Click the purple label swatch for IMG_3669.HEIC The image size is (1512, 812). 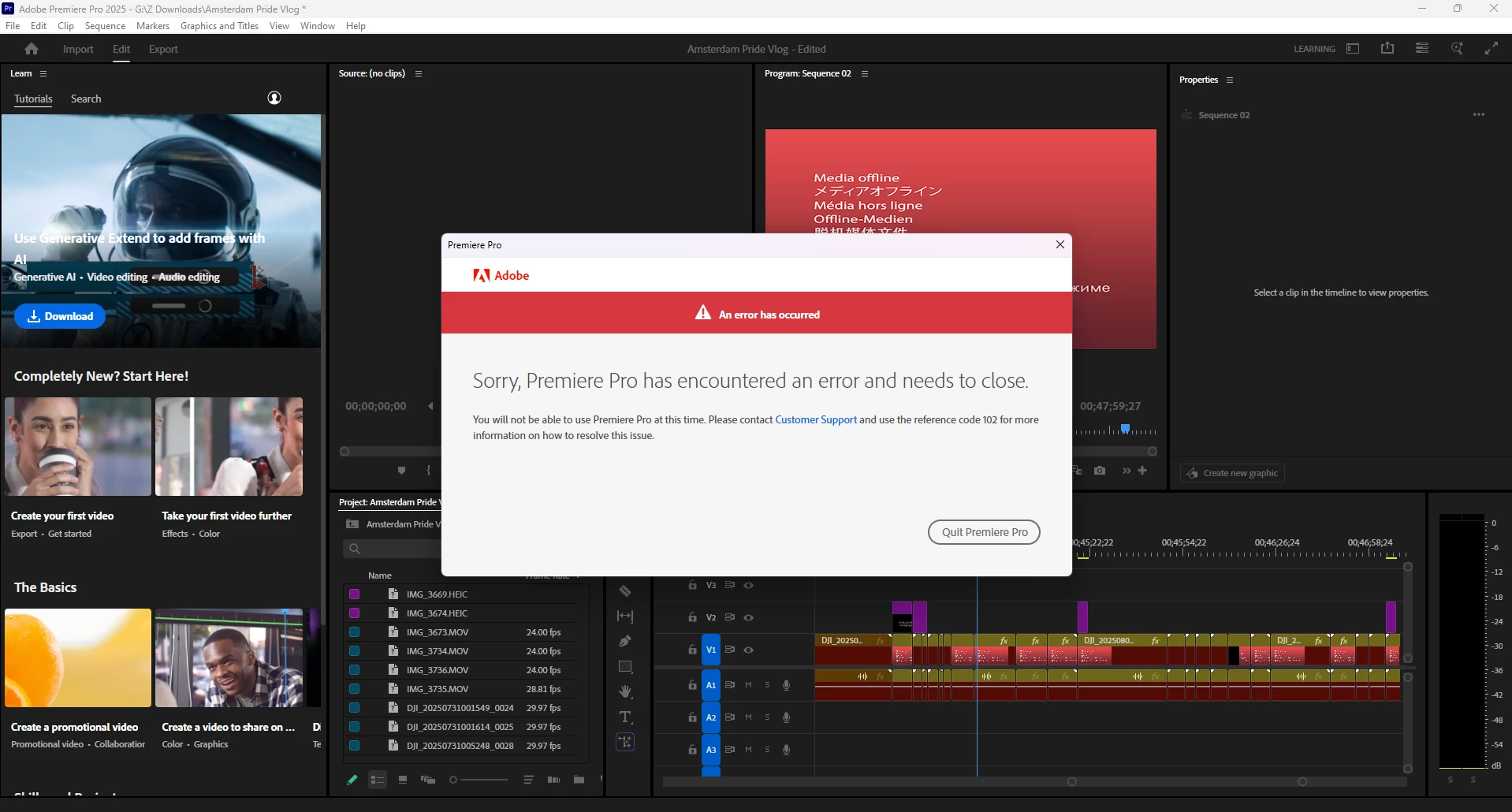click(x=354, y=594)
